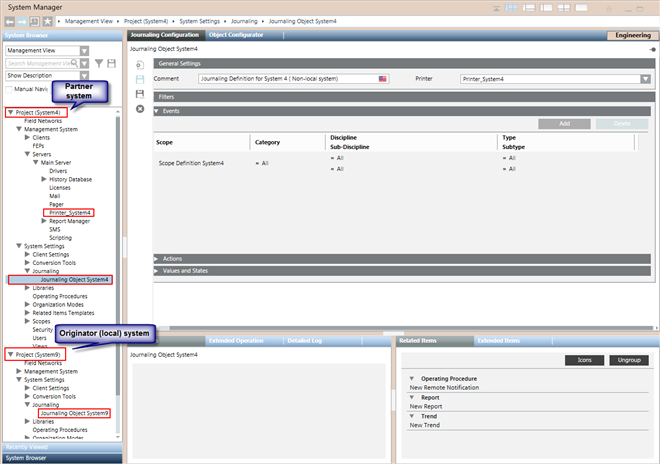This screenshot has width=660, height=464.
Task: Expand the Actions section
Action: click(172, 258)
